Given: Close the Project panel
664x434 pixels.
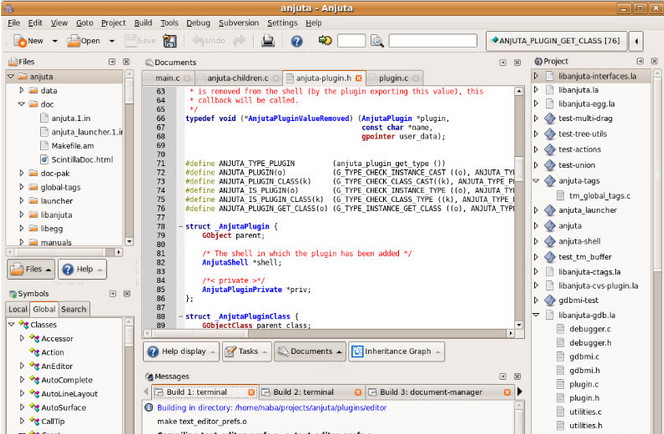Looking at the screenshot, I should [654, 61].
